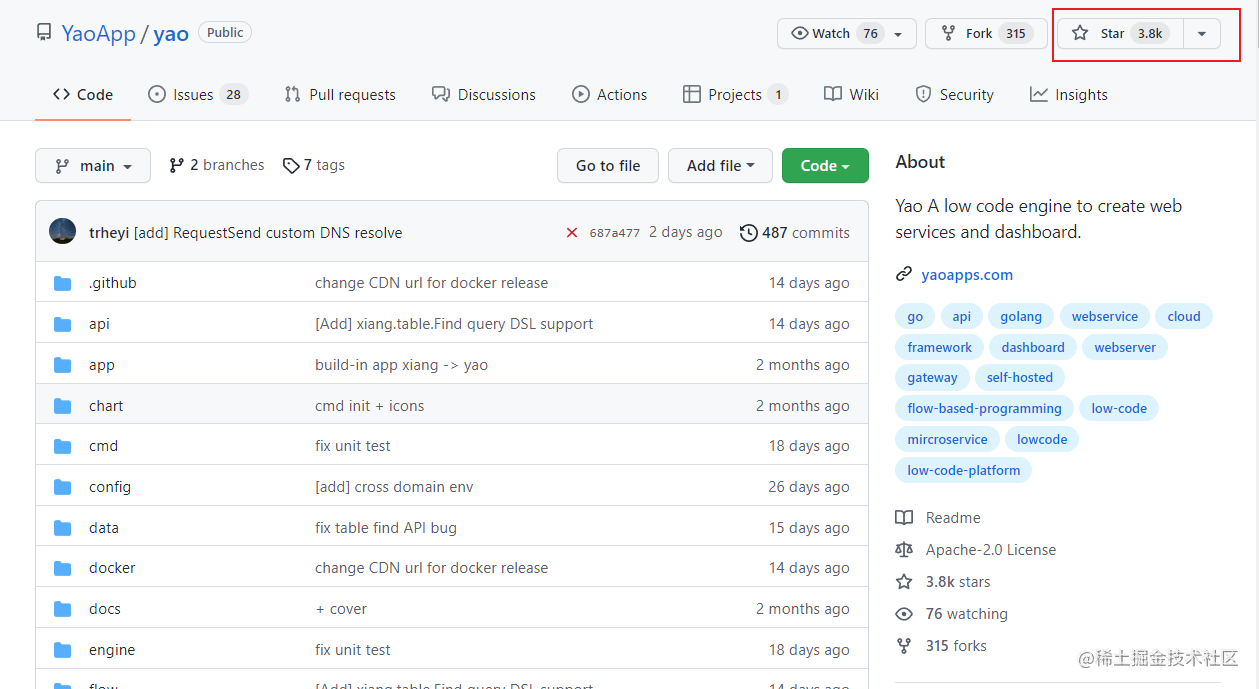Open the Insights tab
This screenshot has width=1259, height=689.
(x=1069, y=94)
